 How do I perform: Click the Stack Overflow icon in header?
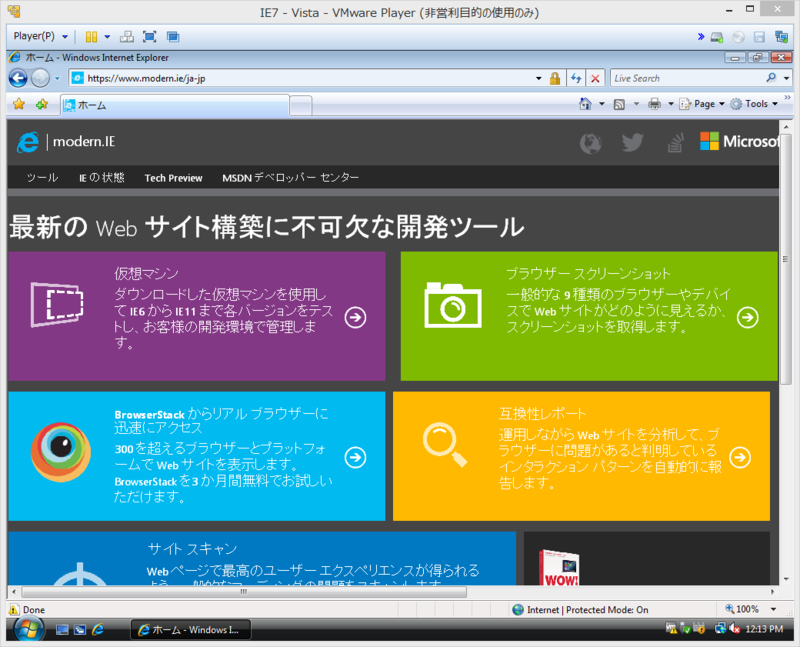coord(675,143)
